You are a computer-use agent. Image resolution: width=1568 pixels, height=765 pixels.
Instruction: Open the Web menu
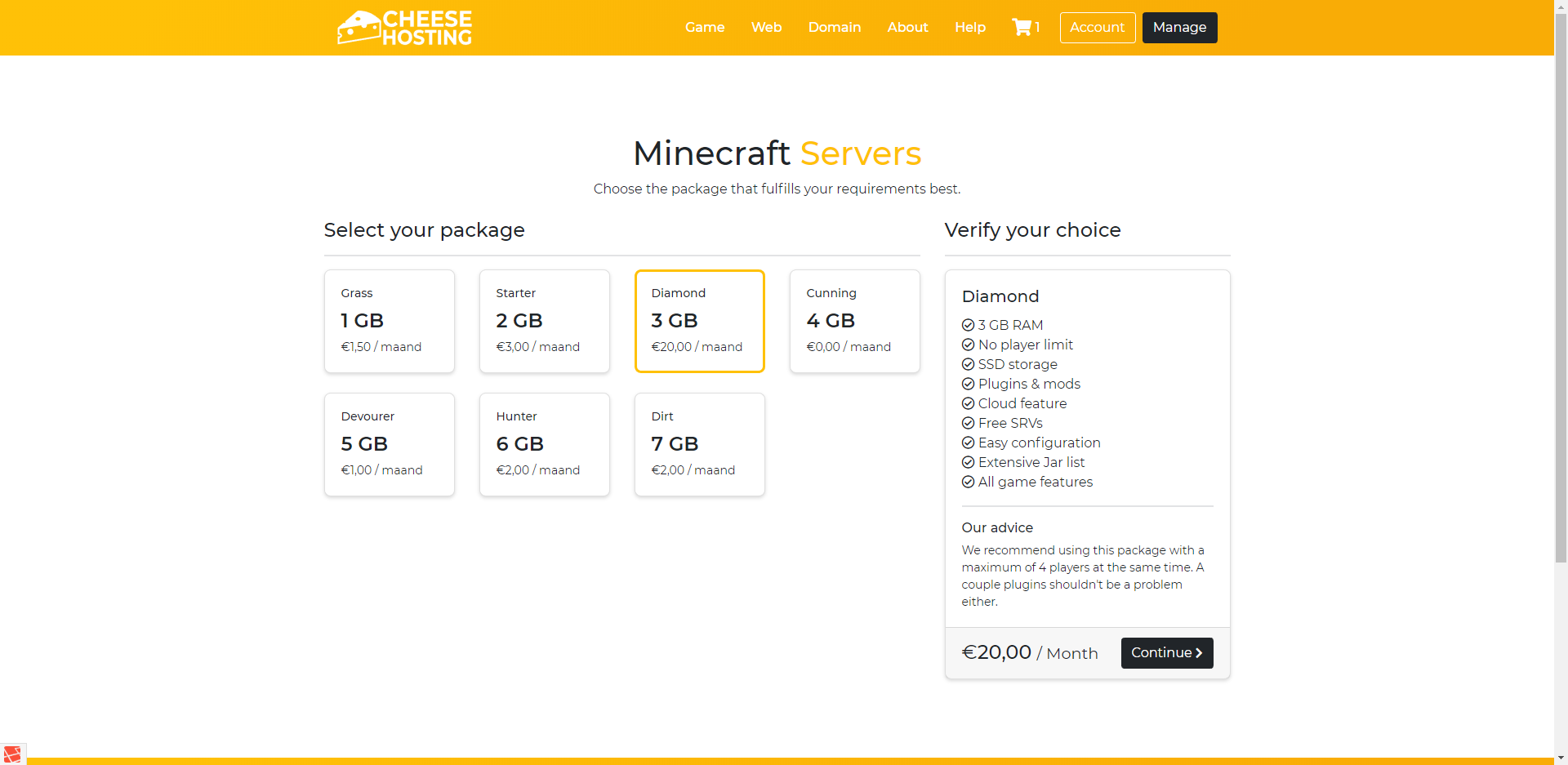(766, 27)
